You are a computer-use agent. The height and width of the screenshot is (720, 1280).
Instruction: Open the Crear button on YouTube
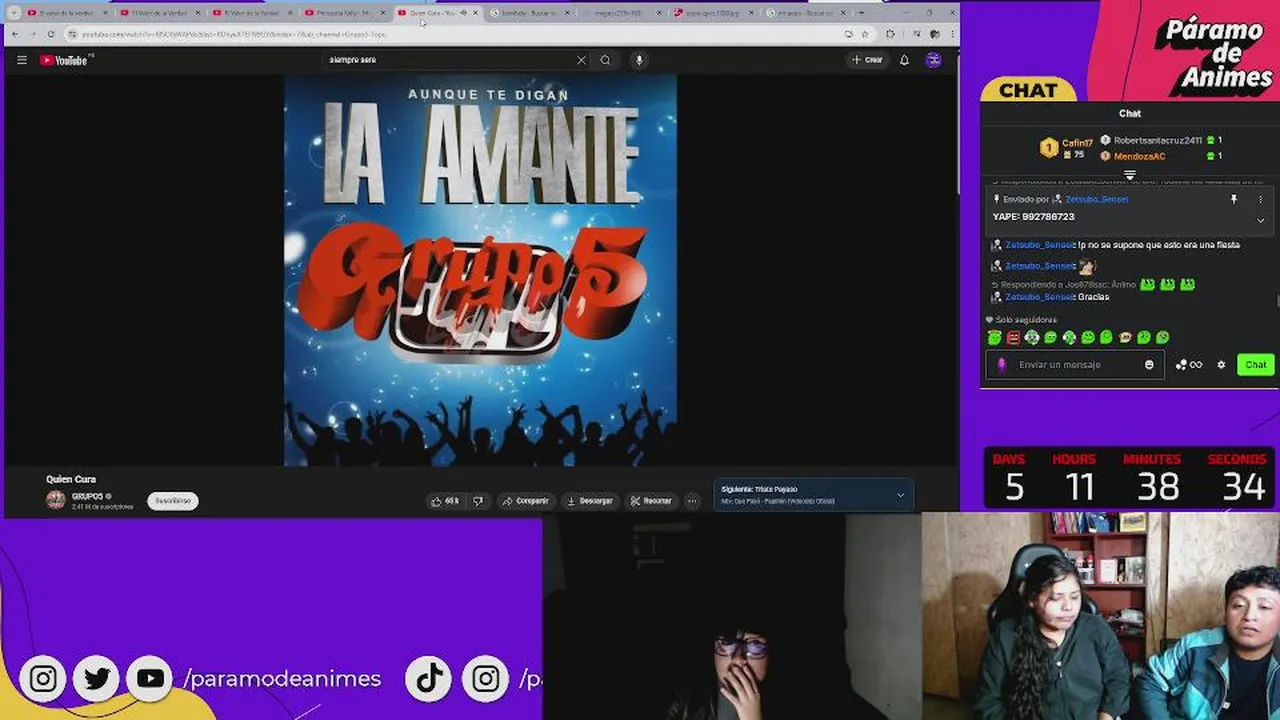coord(867,60)
